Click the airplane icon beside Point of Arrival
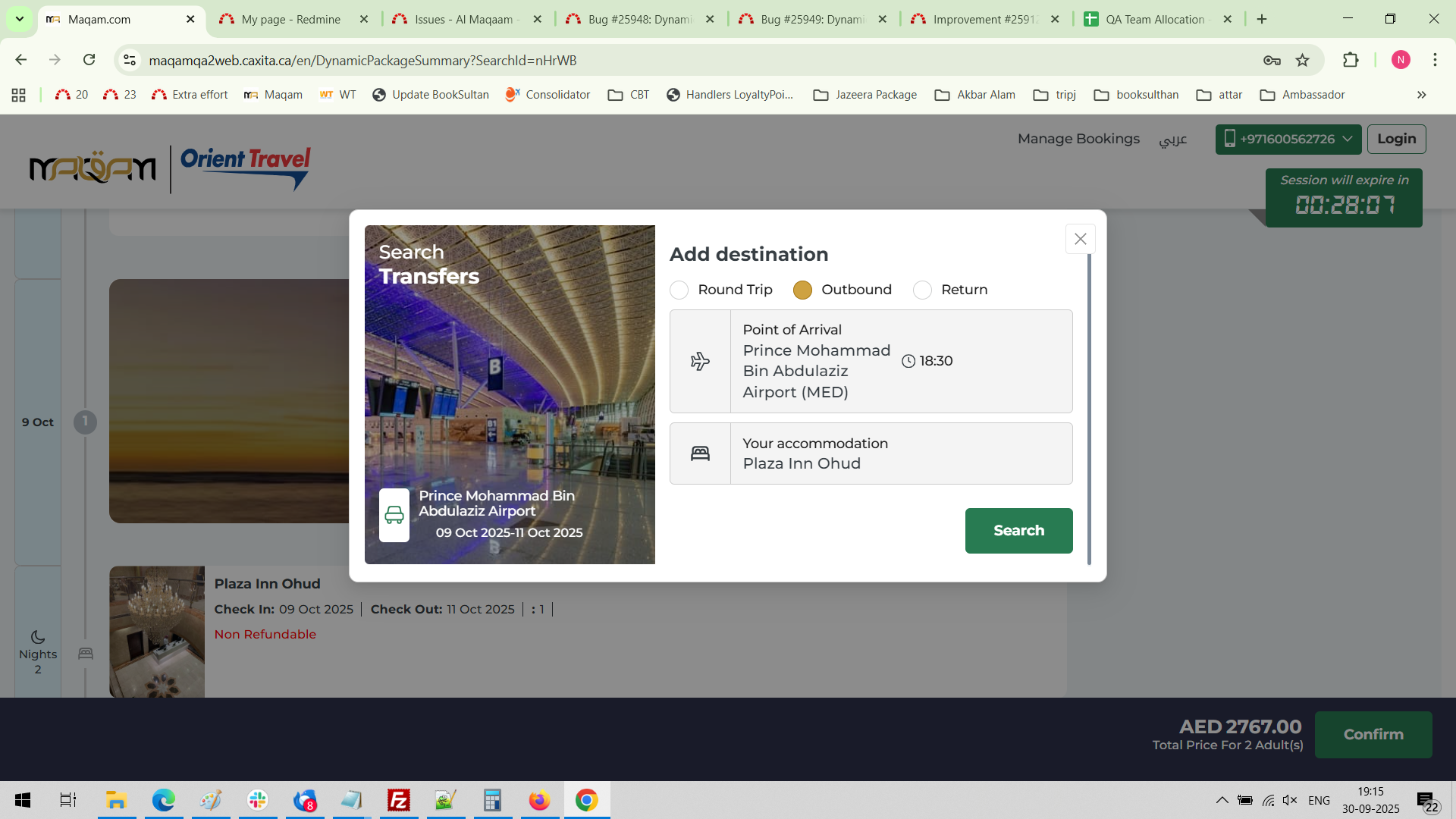Image resolution: width=1456 pixels, height=819 pixels. coord(700,361)
